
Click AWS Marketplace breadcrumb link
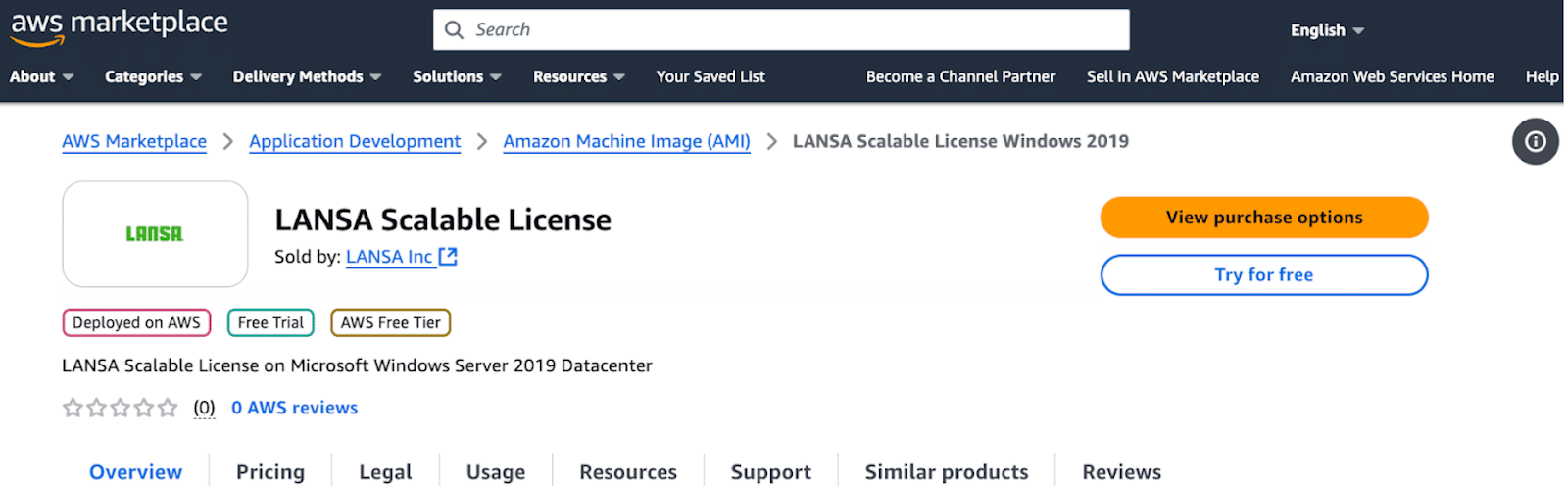(x=134, y=141)
